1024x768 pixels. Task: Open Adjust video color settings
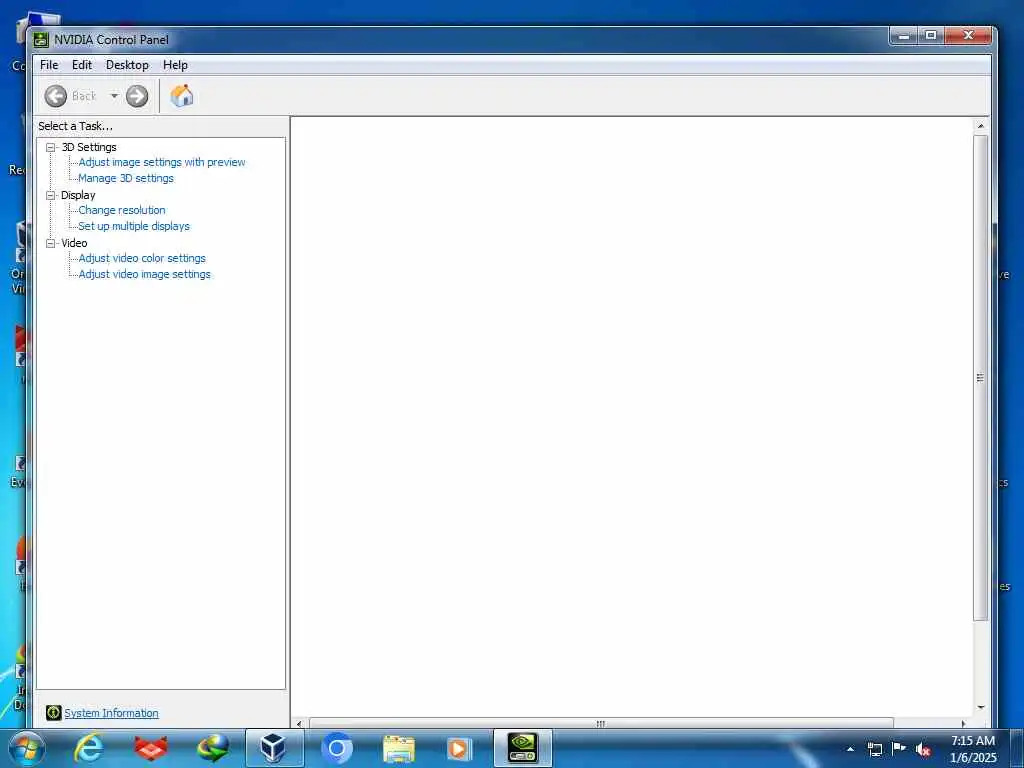point(142,258)
